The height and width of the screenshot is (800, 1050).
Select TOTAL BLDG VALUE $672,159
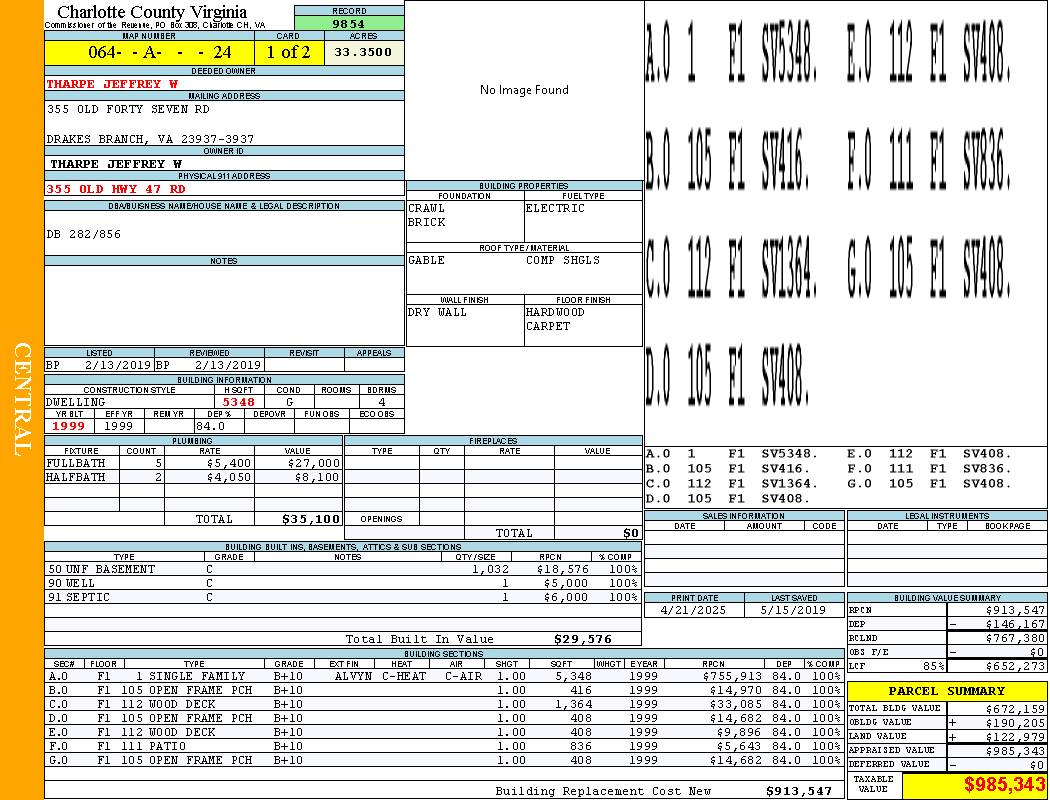(1015, 708)
